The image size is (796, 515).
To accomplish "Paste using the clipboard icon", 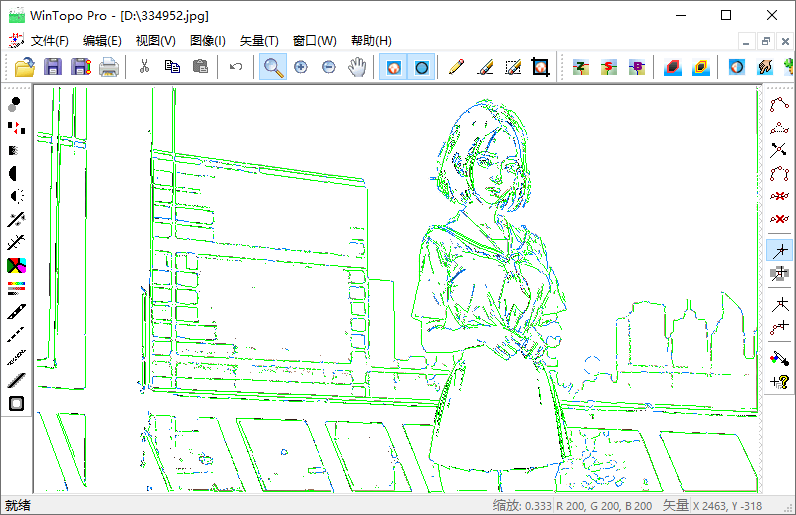I will coord(200,67).
